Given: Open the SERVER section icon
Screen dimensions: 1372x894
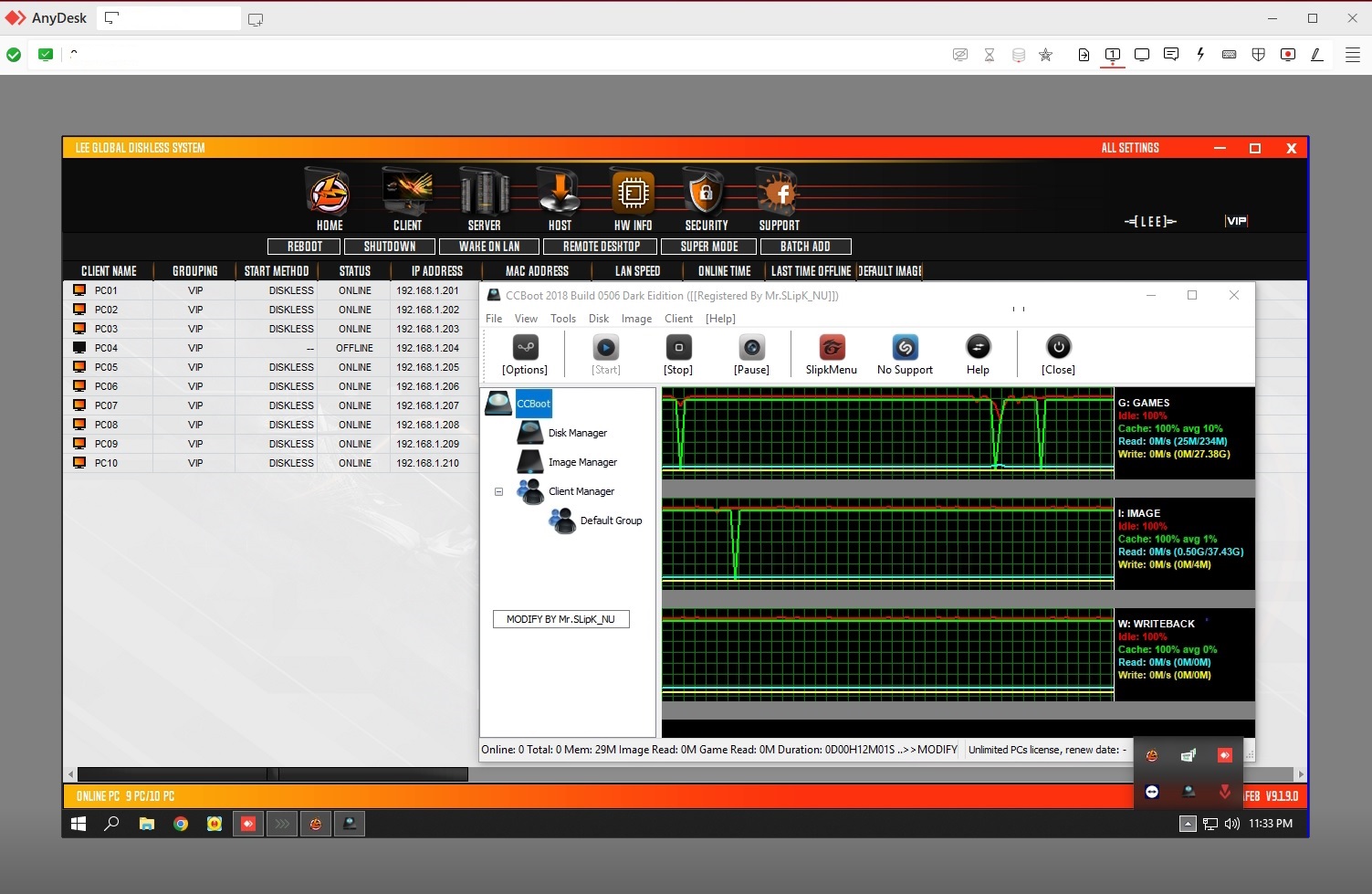Looking at the screenshot, I should 484,192.
